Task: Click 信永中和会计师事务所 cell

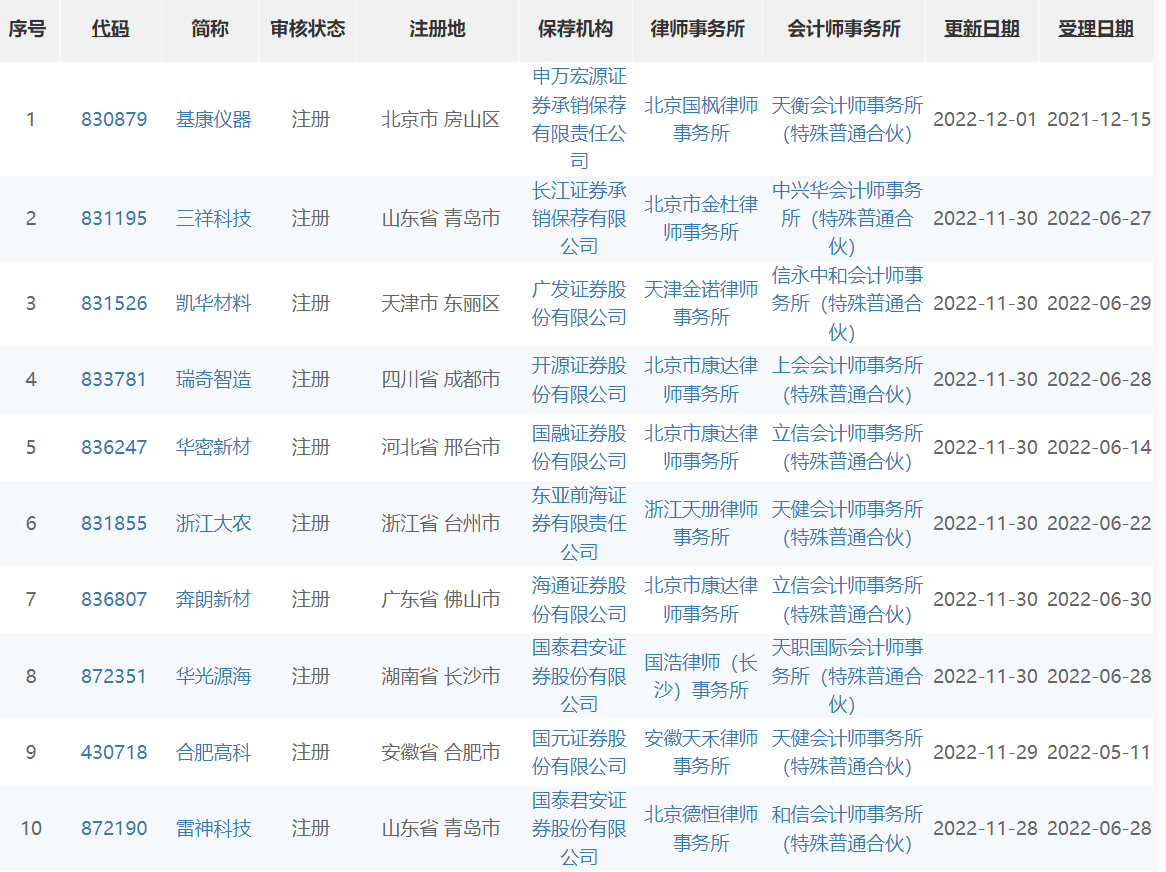Action: [x=847, y=303]
